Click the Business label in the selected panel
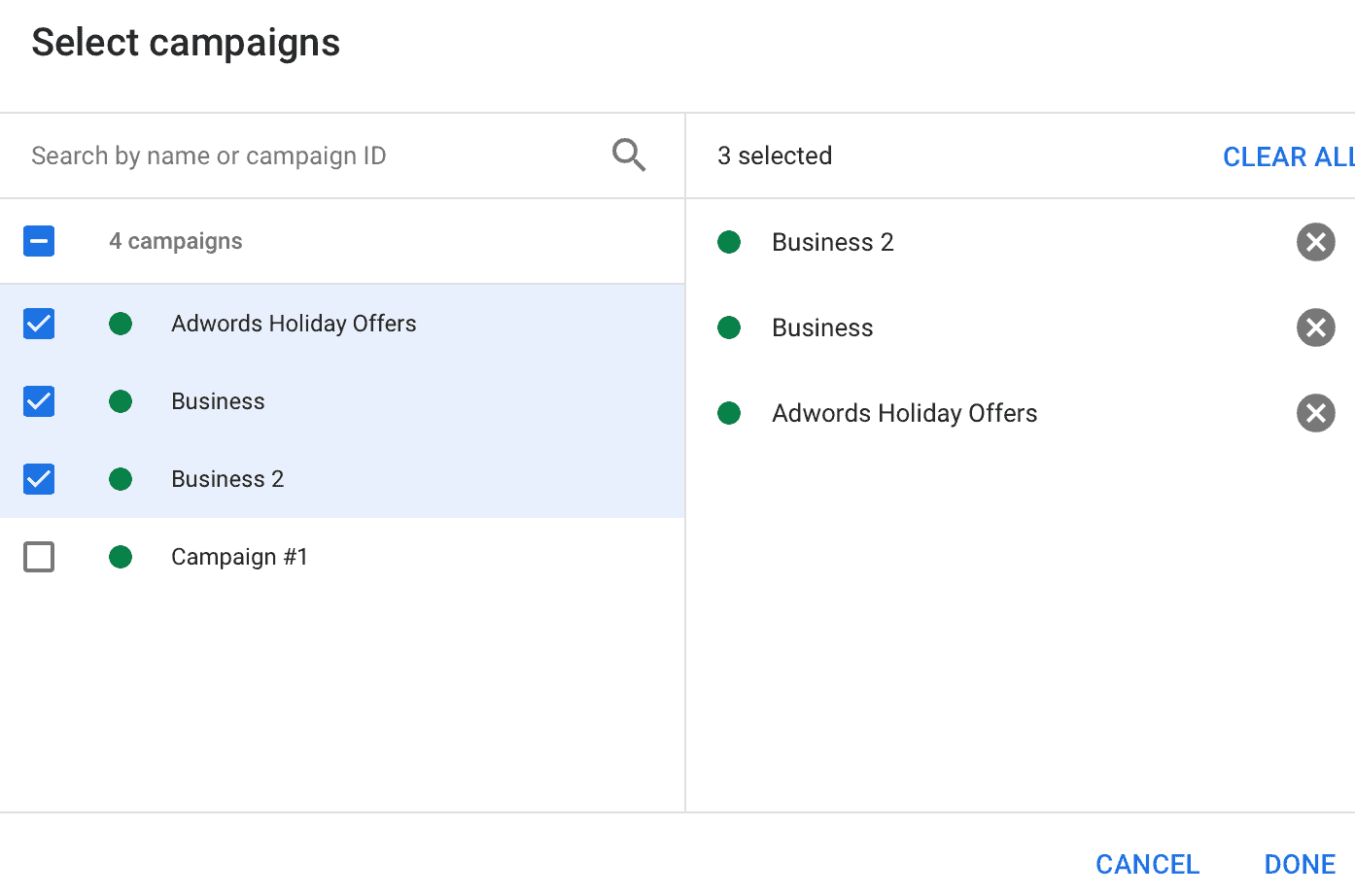The height and width of the screenshot is (896, 1355). coord(822,327)
